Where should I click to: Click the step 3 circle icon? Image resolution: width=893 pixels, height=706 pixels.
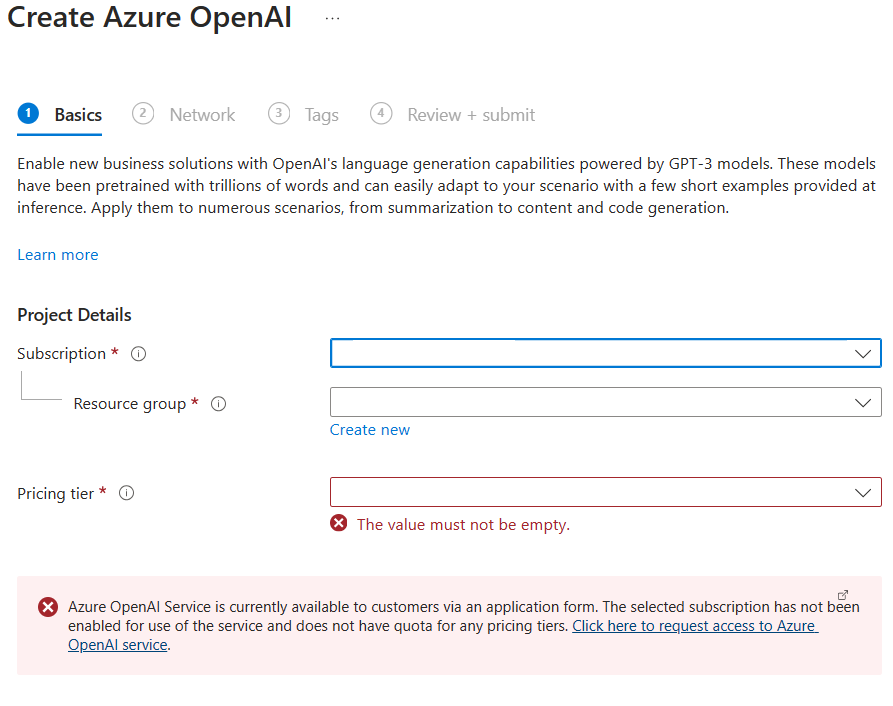(x=279, y=113)
